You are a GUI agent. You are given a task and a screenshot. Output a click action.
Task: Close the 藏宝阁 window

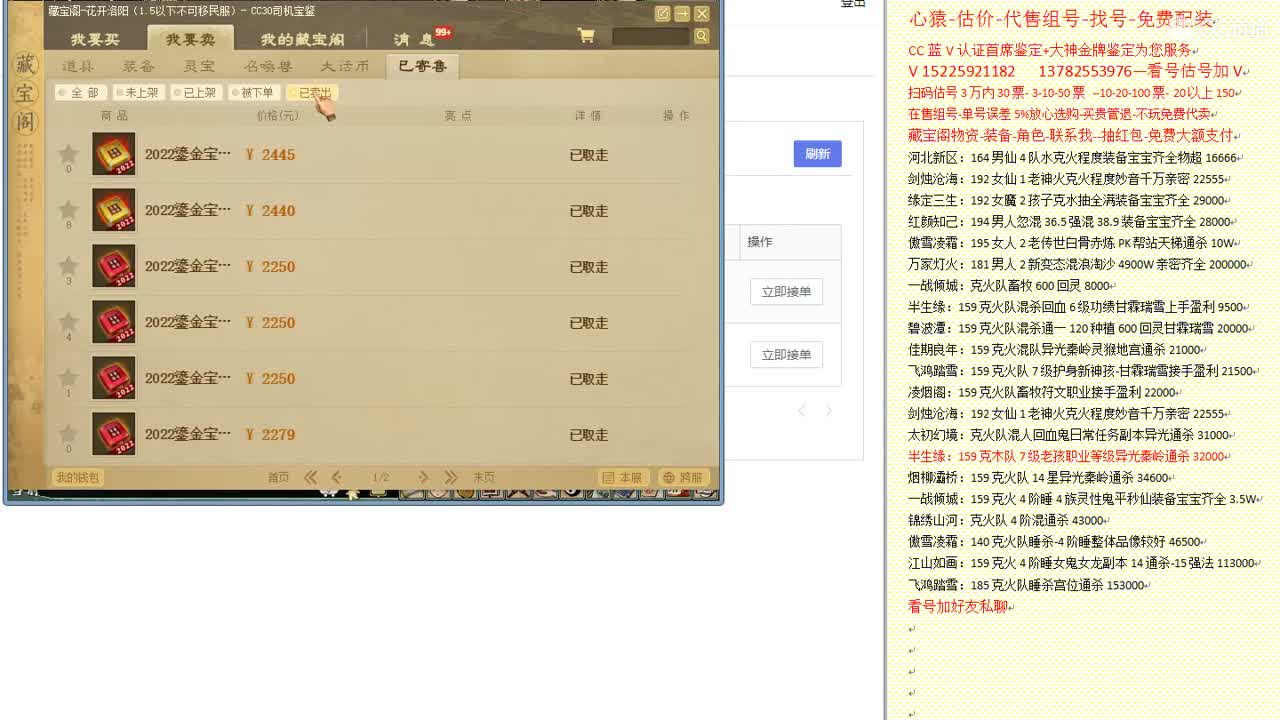(x=702, y=13)
